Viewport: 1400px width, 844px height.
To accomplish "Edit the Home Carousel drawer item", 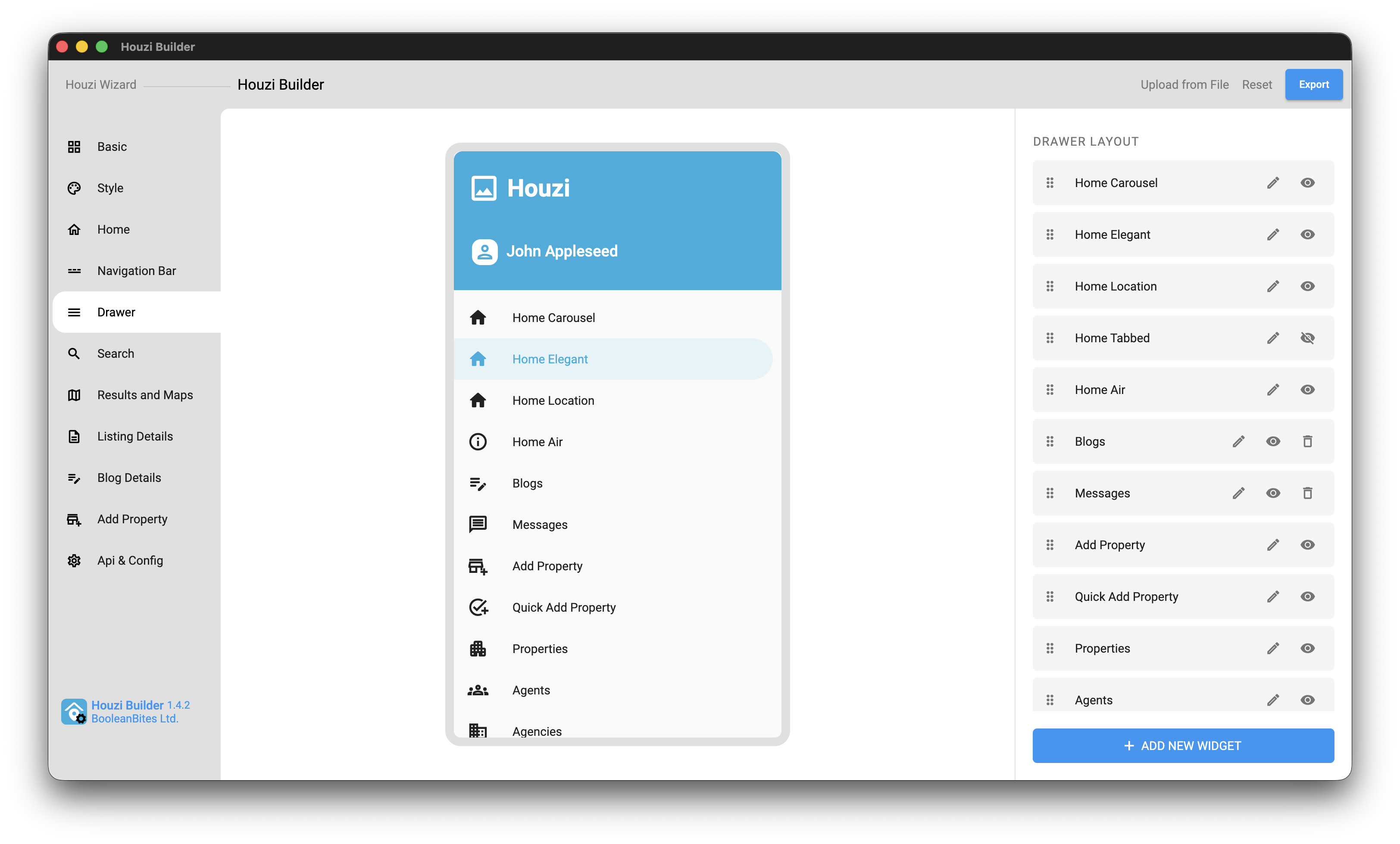I will pos(1273,182).
